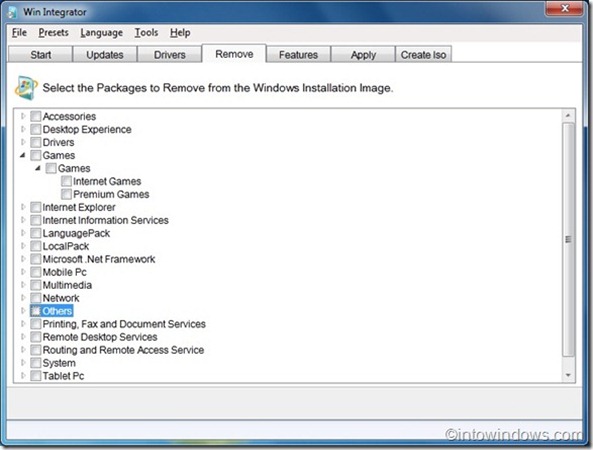Image resolution: width=593 pixels, height=450 pixels.
Task: Check Printing, Fax and Document Services checkbox
Action: coord(36,324)
